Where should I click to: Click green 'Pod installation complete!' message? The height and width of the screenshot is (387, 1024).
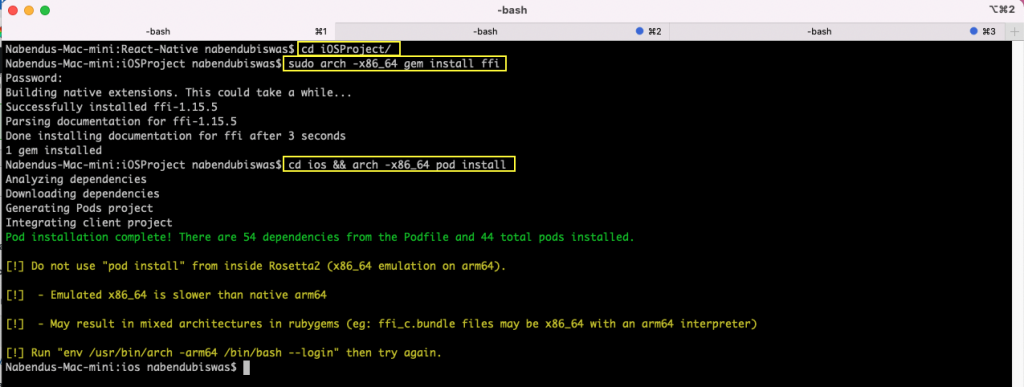320,237
